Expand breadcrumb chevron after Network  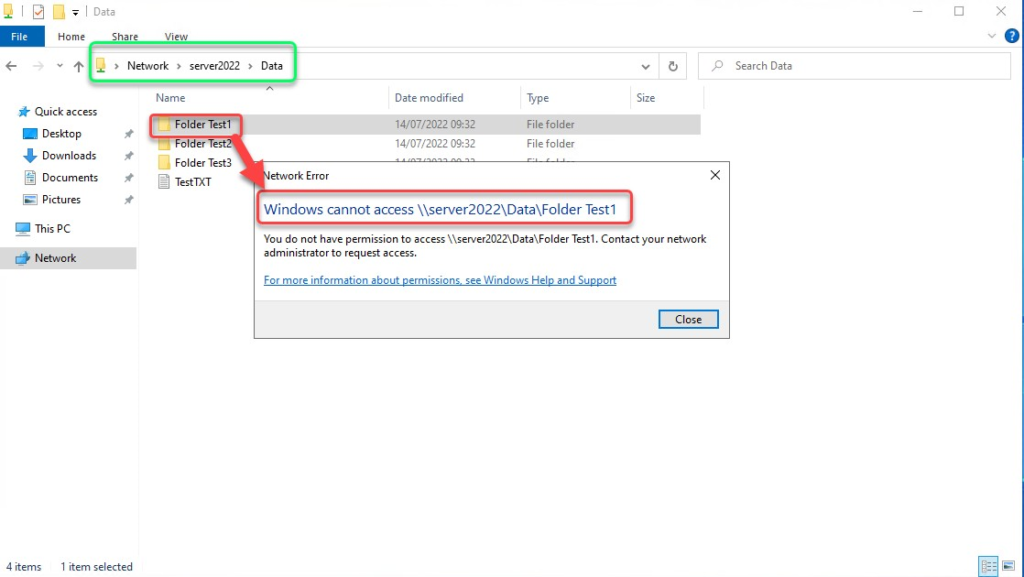tap(178, 66)
